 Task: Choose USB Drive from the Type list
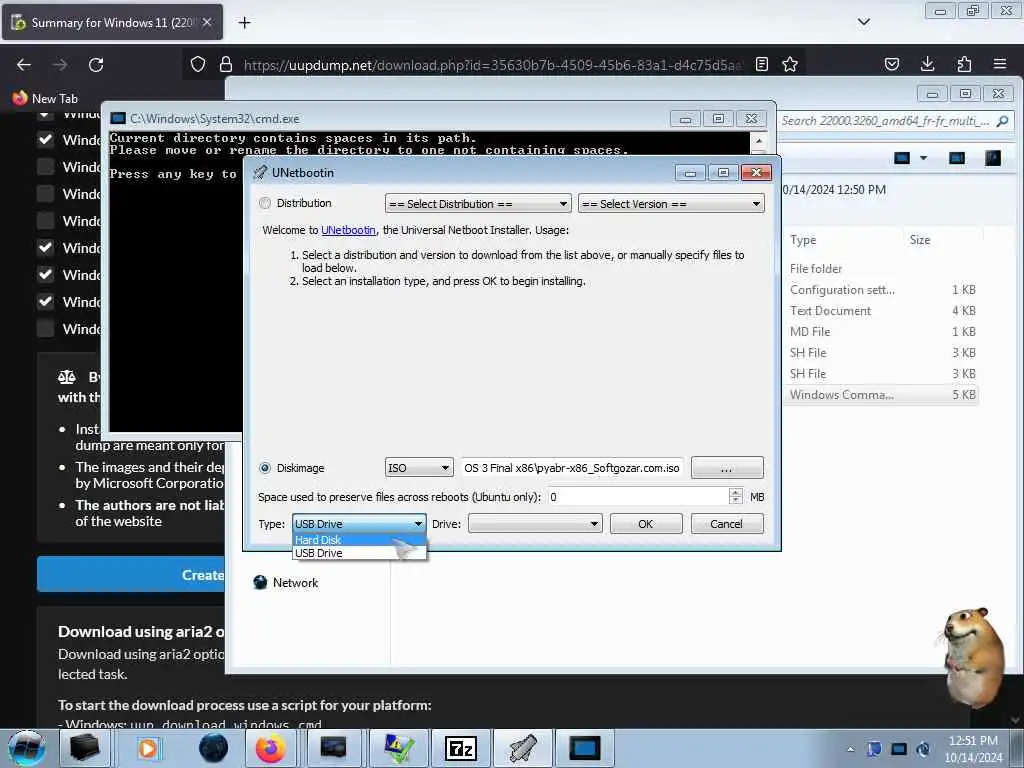tap(359, 553)
